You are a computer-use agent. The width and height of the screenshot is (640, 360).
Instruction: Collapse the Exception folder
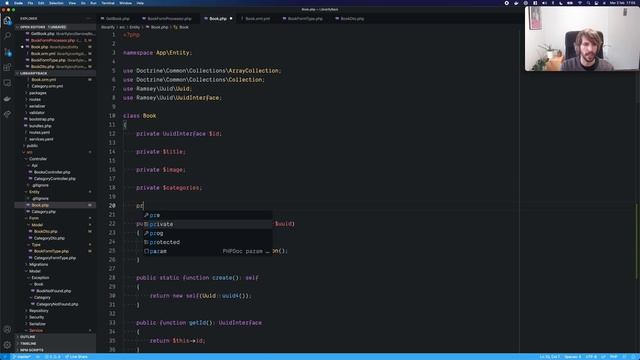pos(40,277)
